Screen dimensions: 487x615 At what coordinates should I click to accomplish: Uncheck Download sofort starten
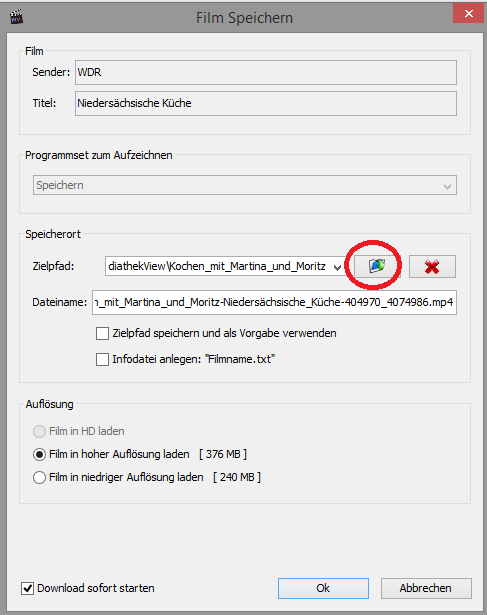pyautogui.click(x=27, y=588)
